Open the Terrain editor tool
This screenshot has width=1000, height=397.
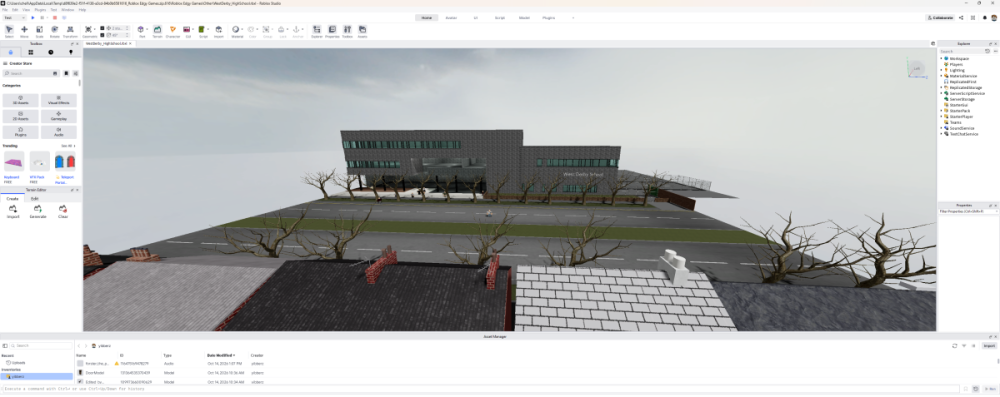157,31
